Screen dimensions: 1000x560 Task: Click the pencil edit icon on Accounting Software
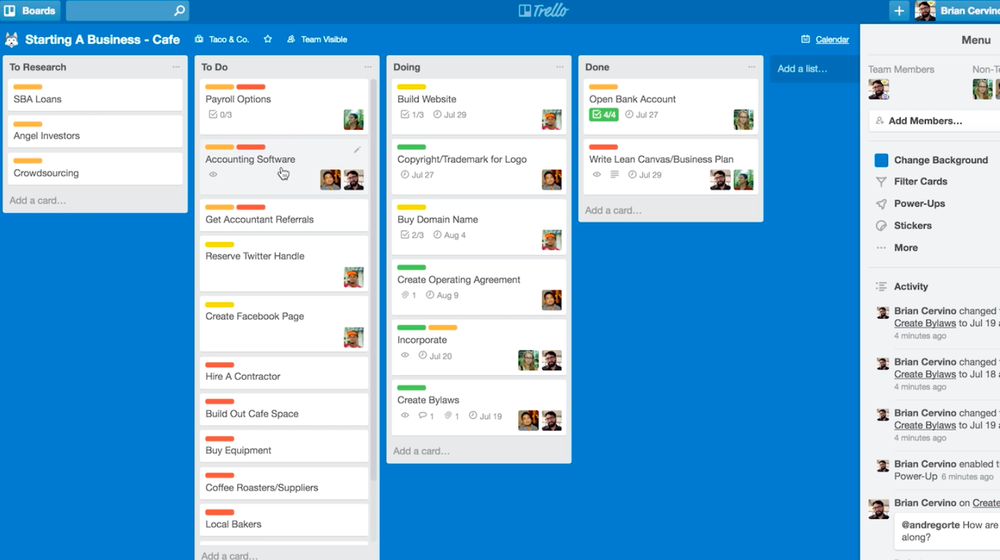[357, 150]
